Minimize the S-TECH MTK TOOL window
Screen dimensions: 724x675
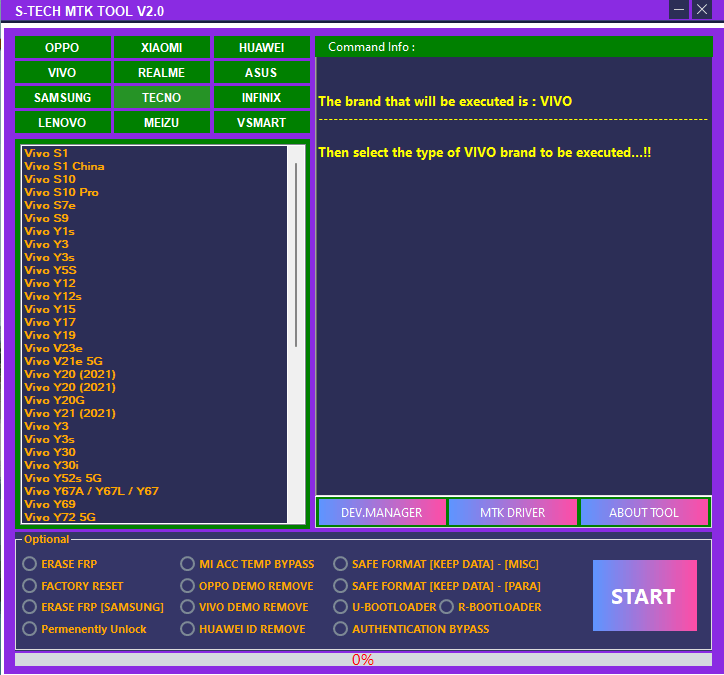point(679,10)
